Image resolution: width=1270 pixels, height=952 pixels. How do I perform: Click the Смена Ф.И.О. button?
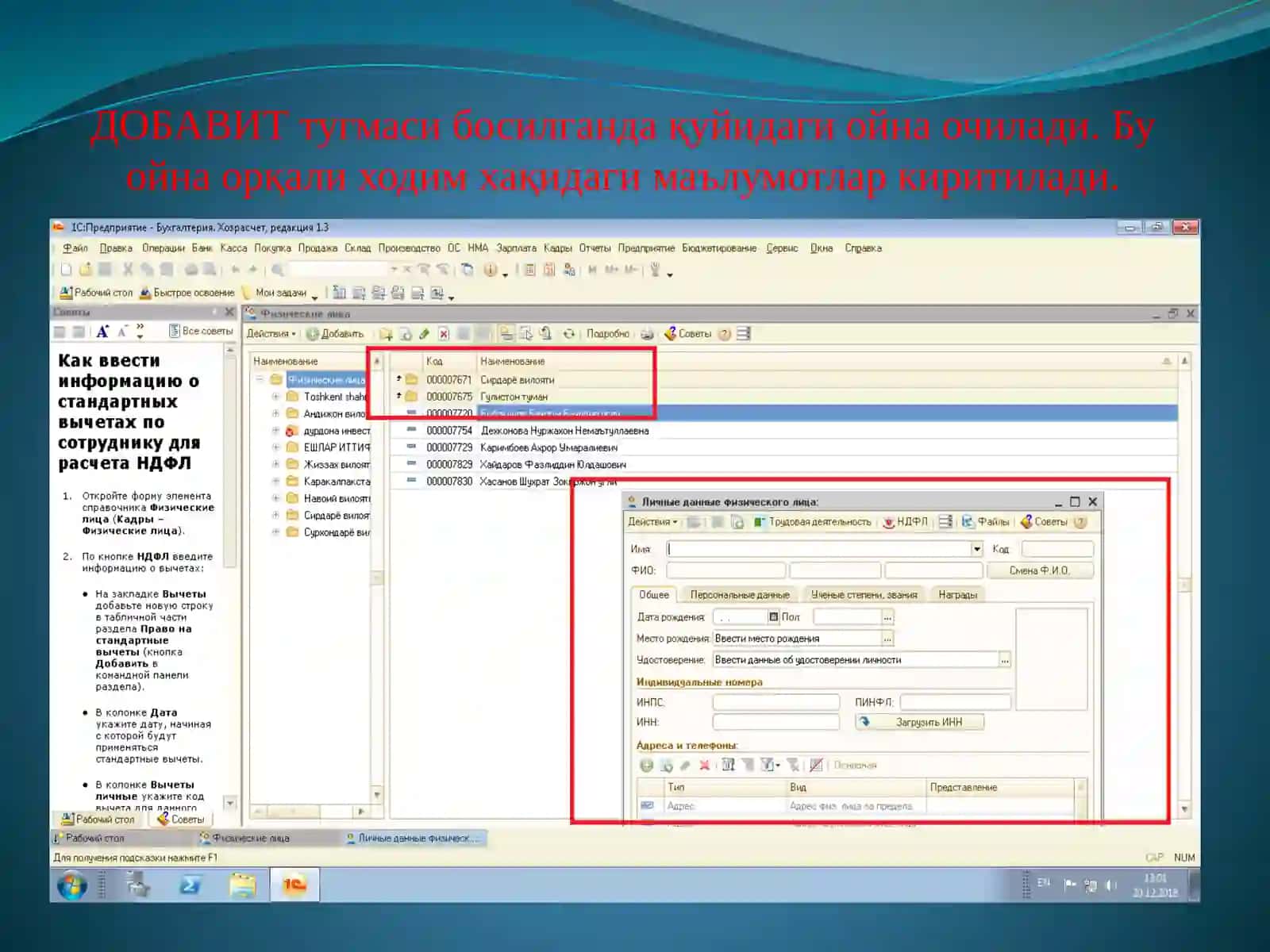pyautogui.click(x=1040, y=570)
